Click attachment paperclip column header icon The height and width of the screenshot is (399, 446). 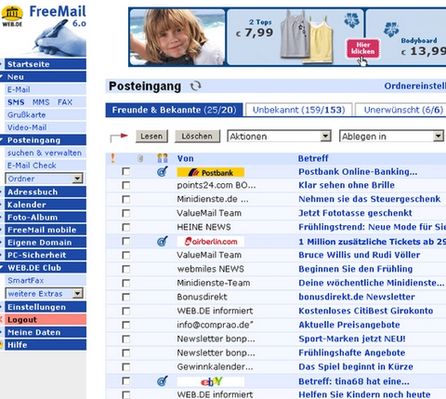pyautogui.click(x=140, y=158)
